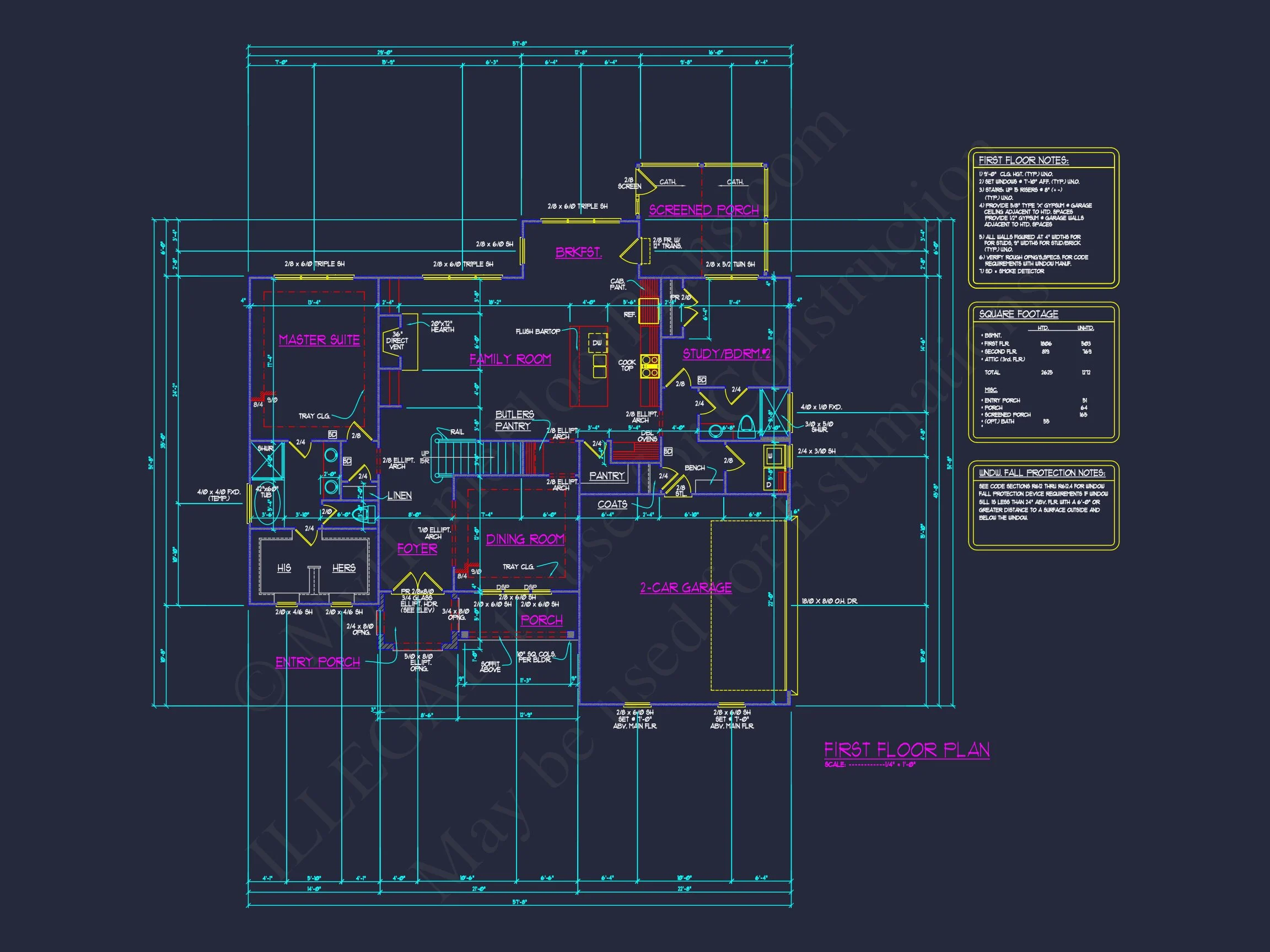Click the cooktop burner symbol in kitchen
Viewport: 1270px width, 952px height.
(650, 366)
